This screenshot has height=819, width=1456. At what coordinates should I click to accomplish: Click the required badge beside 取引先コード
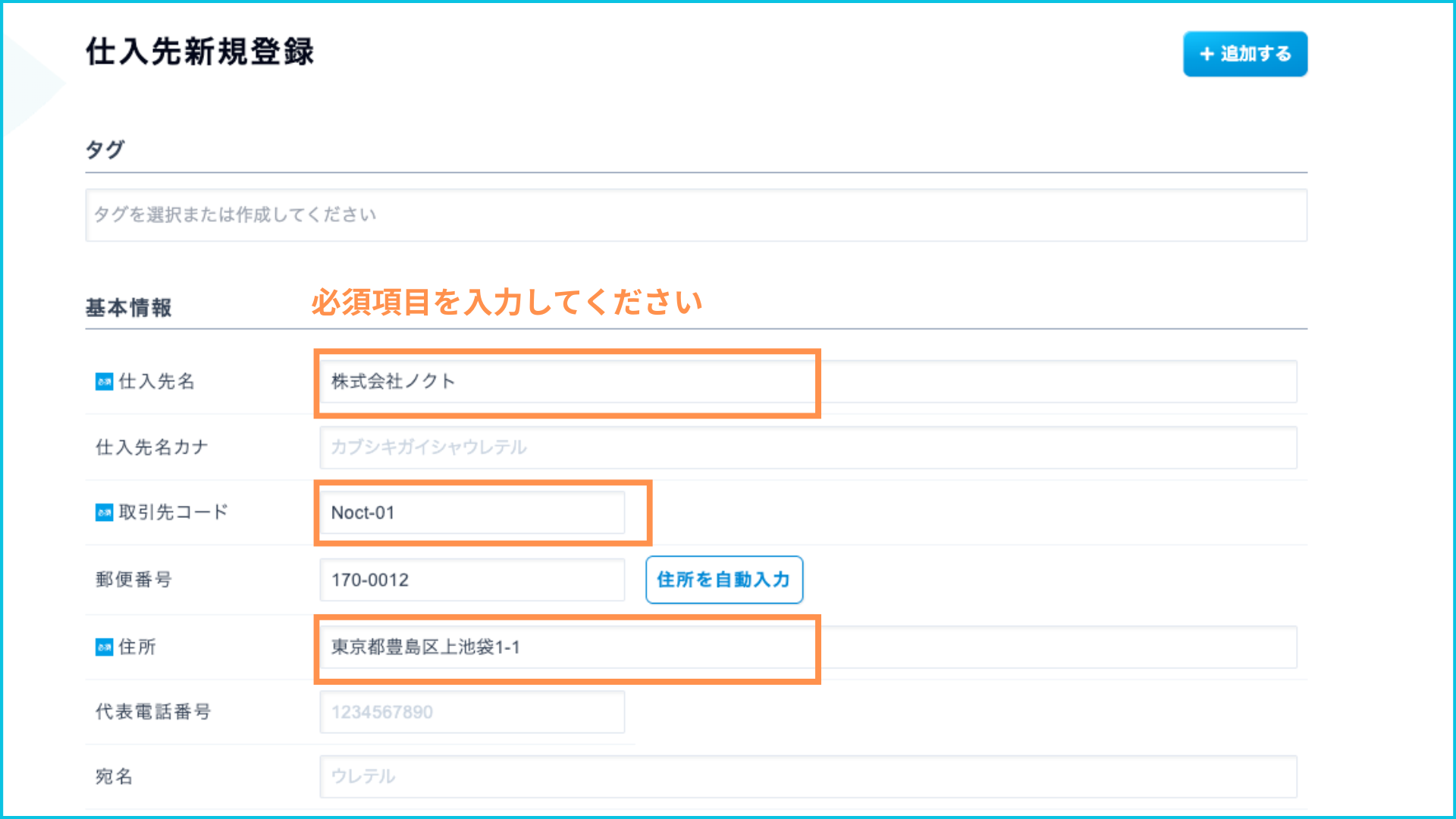click(104, 513)
